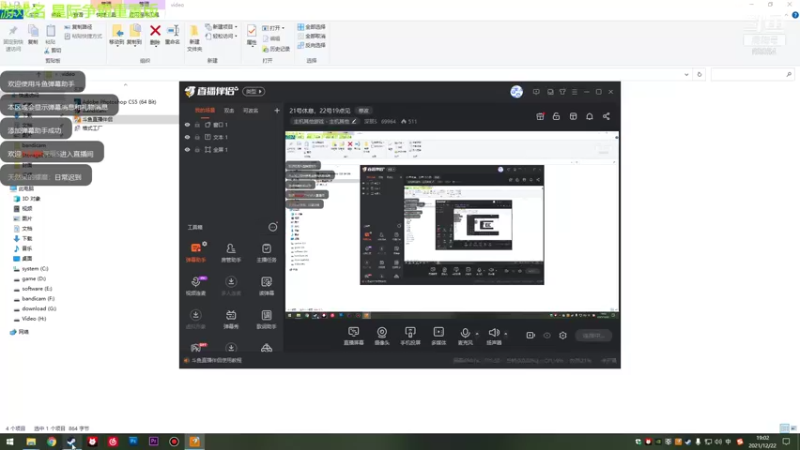Image resolution: width=800 pixels, height=450 pixels.
Task: Open the notification bell in streaming app
Action: click(589, 116)
